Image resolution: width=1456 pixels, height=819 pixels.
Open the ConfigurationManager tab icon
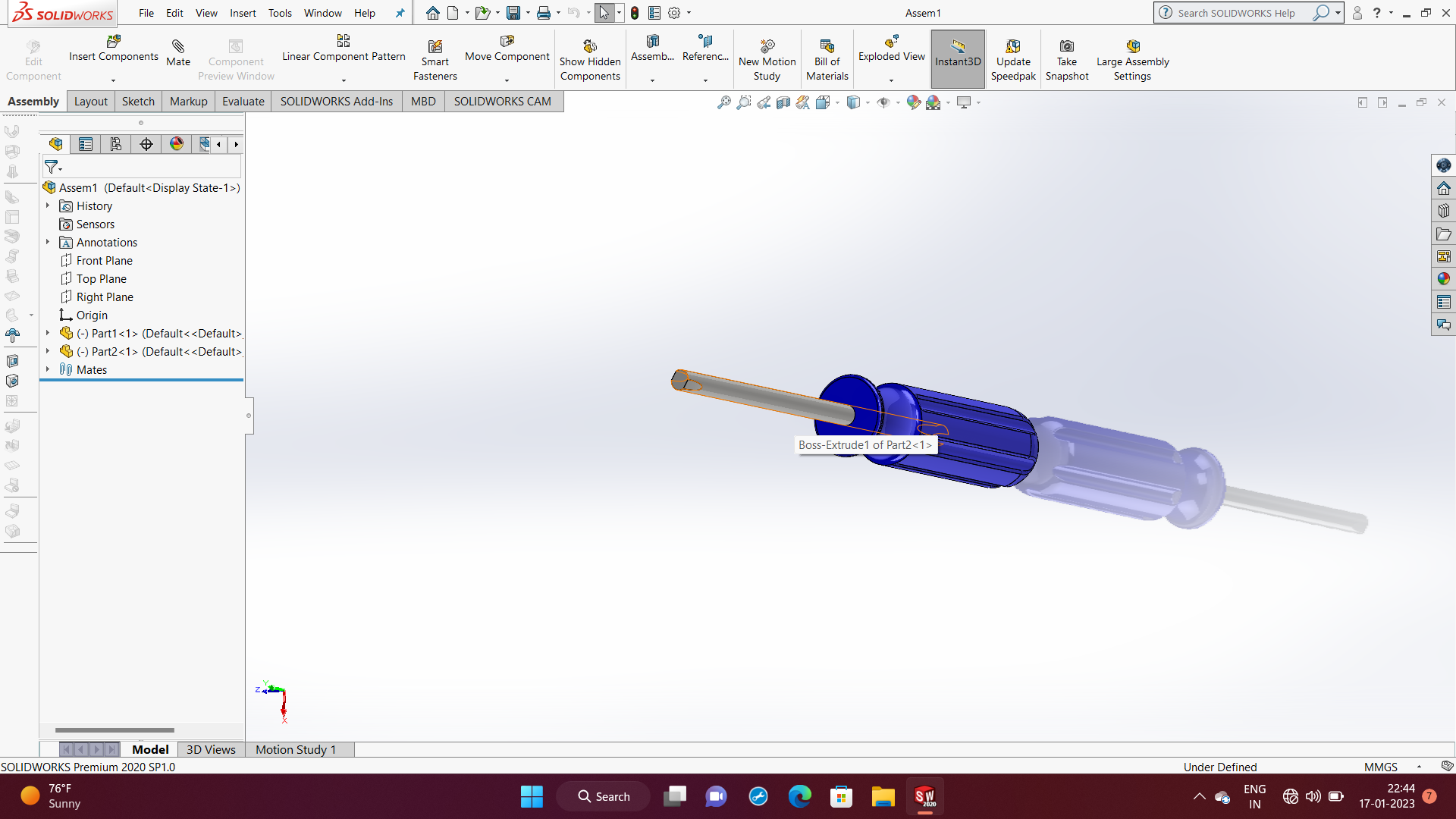pyautogui.click(x=116, y=144)
